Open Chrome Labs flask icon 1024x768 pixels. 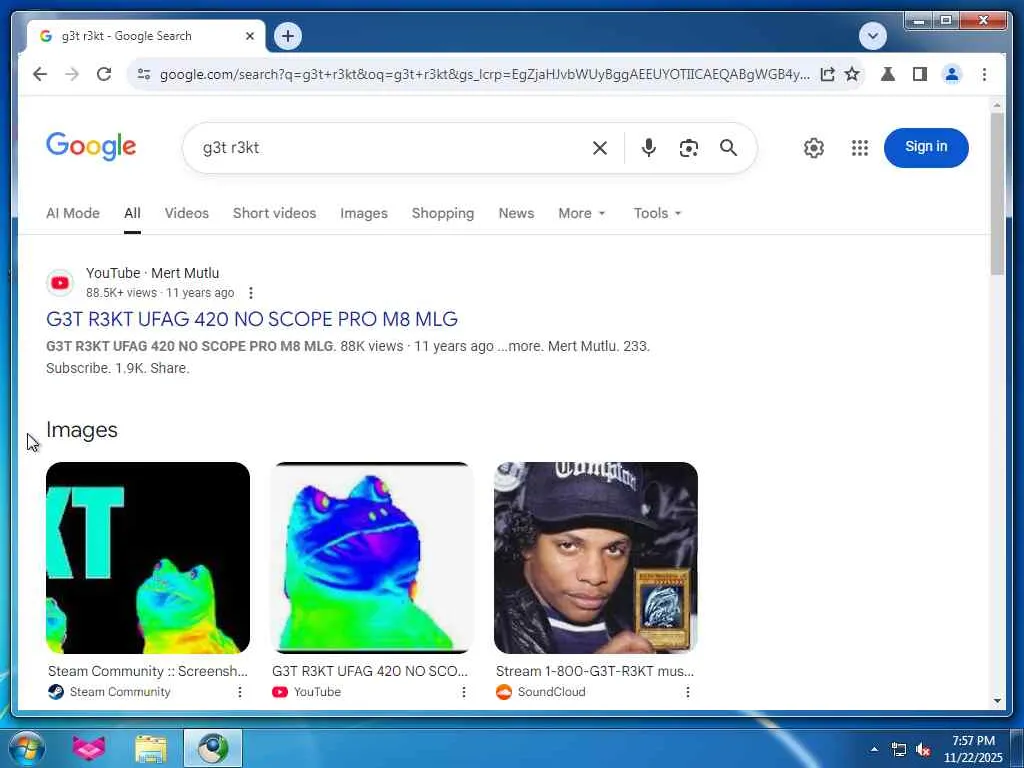pos(888,74)
